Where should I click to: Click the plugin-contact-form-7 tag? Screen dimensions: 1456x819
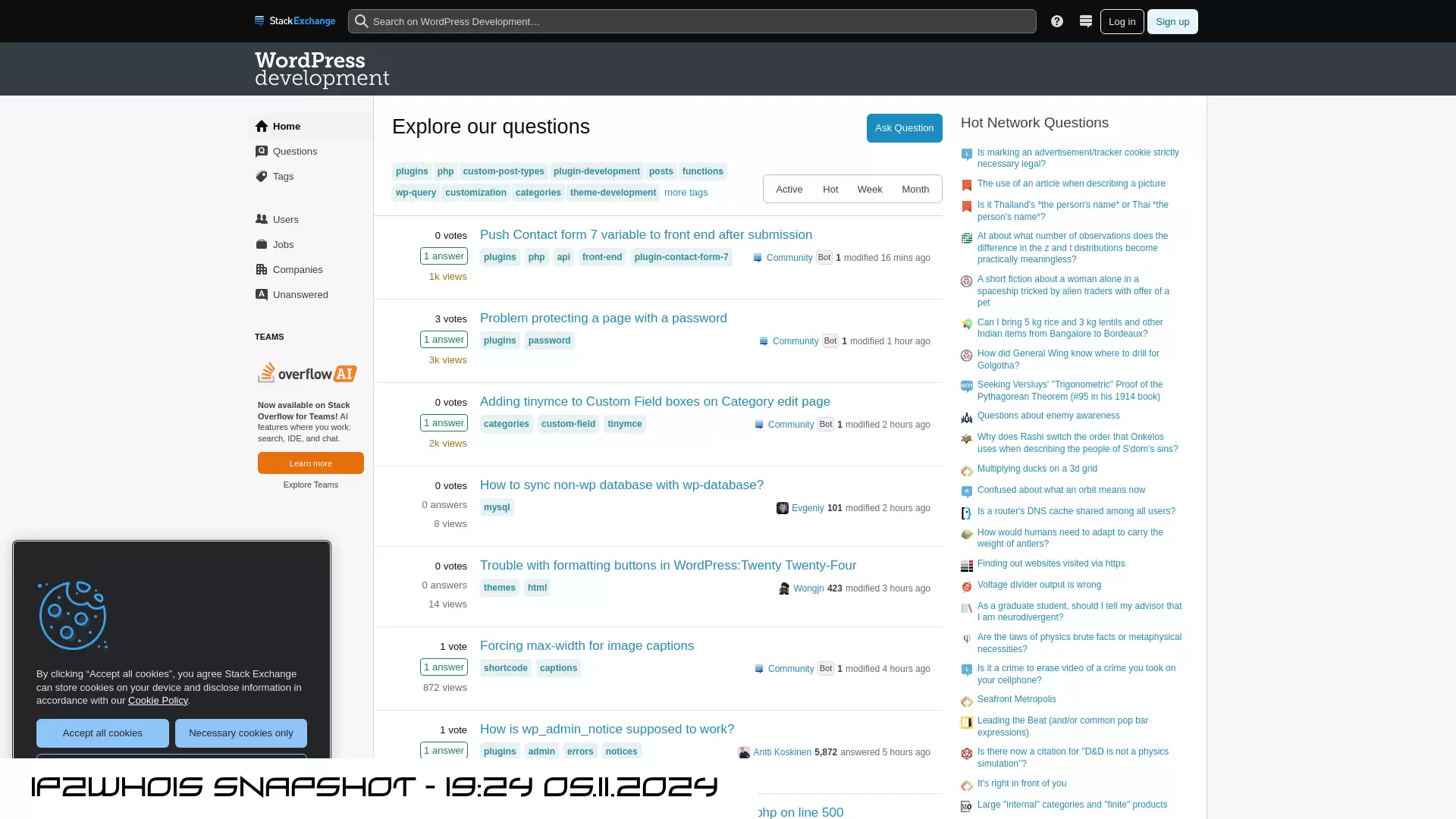681,258
